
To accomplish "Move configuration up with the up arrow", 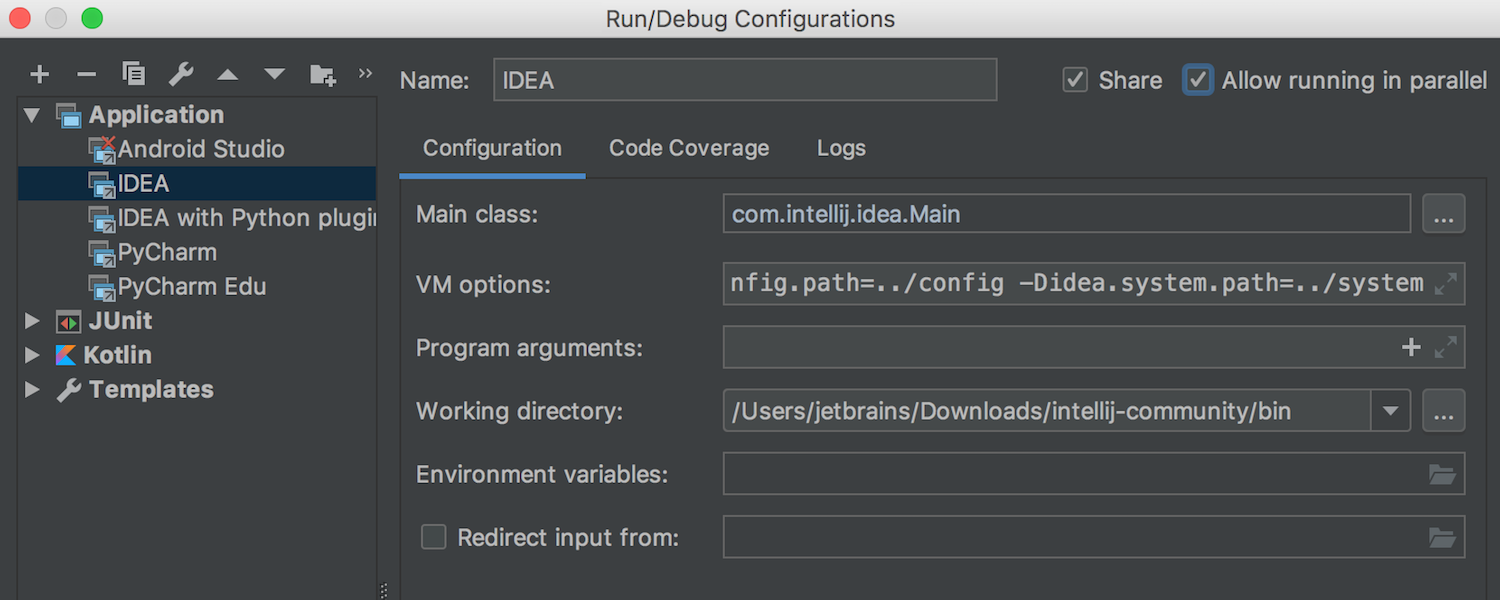I will (228, 74).
